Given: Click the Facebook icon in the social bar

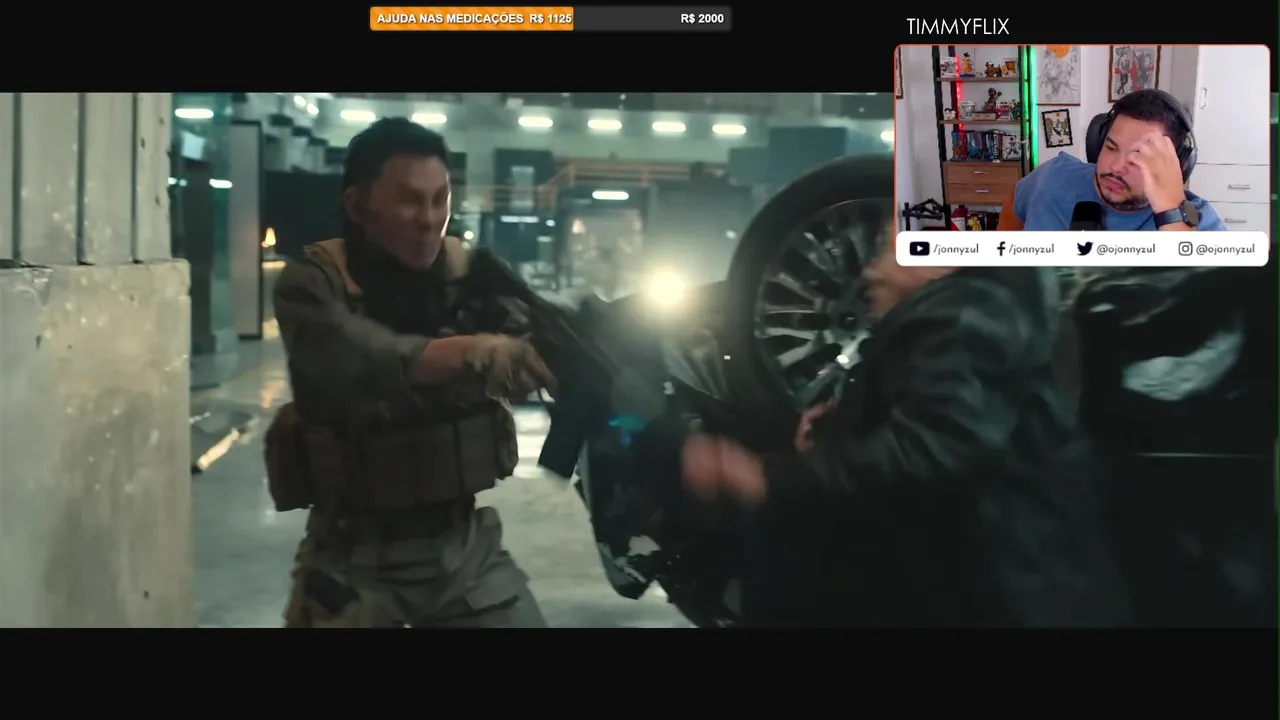Looking at the screenshot, I should 1001,249.
